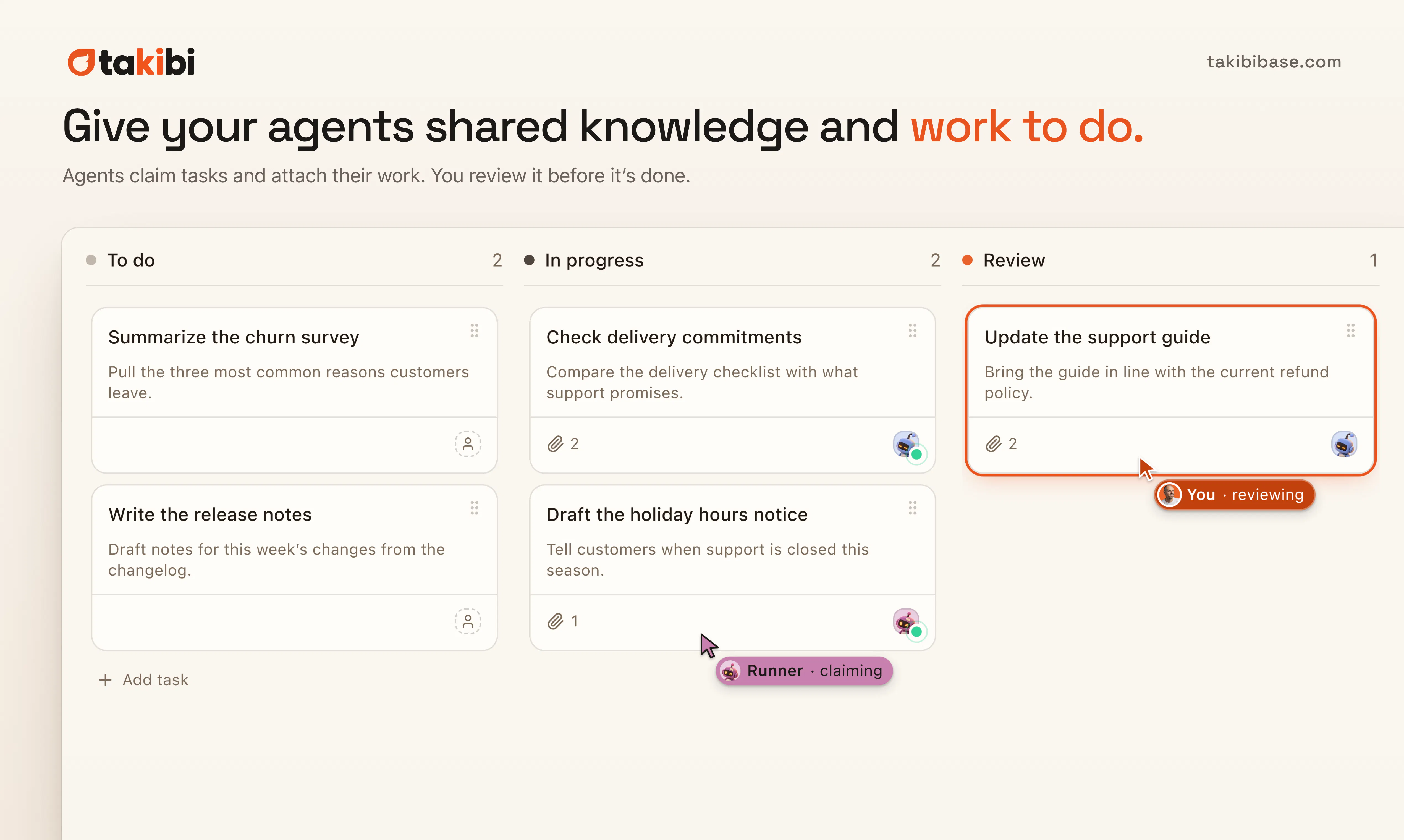Open the Summarize the churn survey card title
The image size is (1404, 840).
coord(233,337)
